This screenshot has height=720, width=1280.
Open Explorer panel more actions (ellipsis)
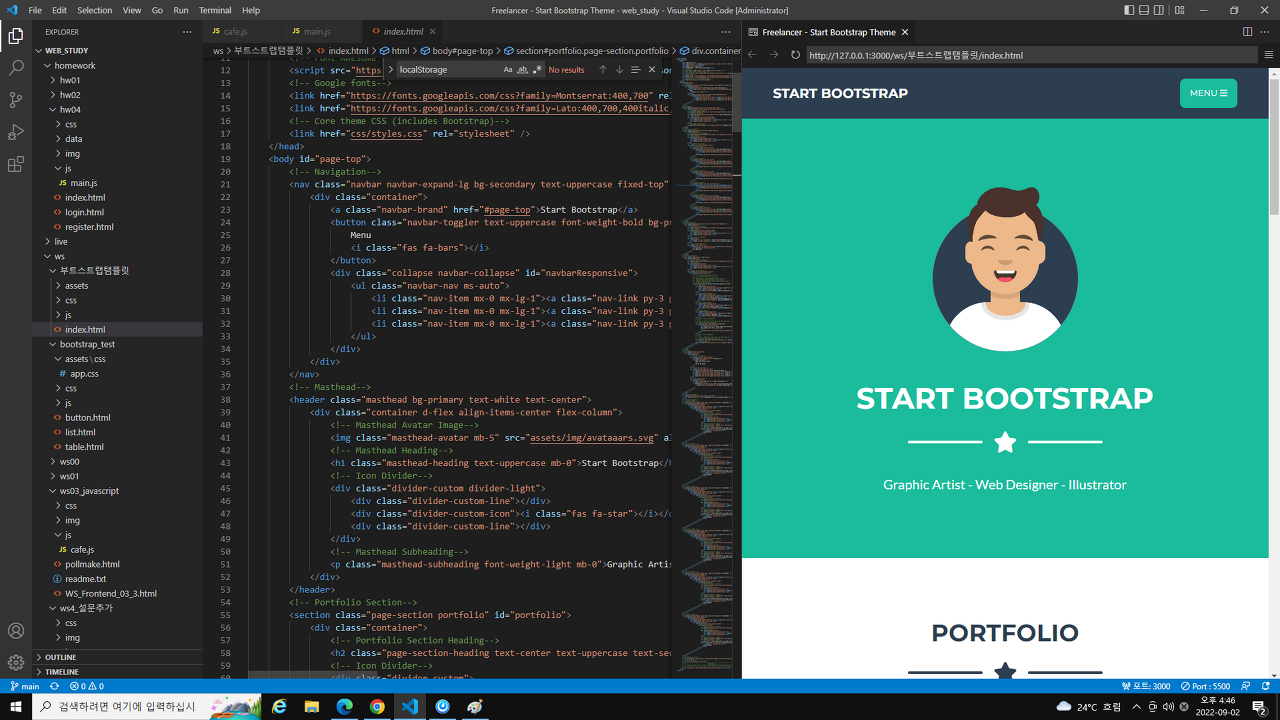tap(187, 32)
